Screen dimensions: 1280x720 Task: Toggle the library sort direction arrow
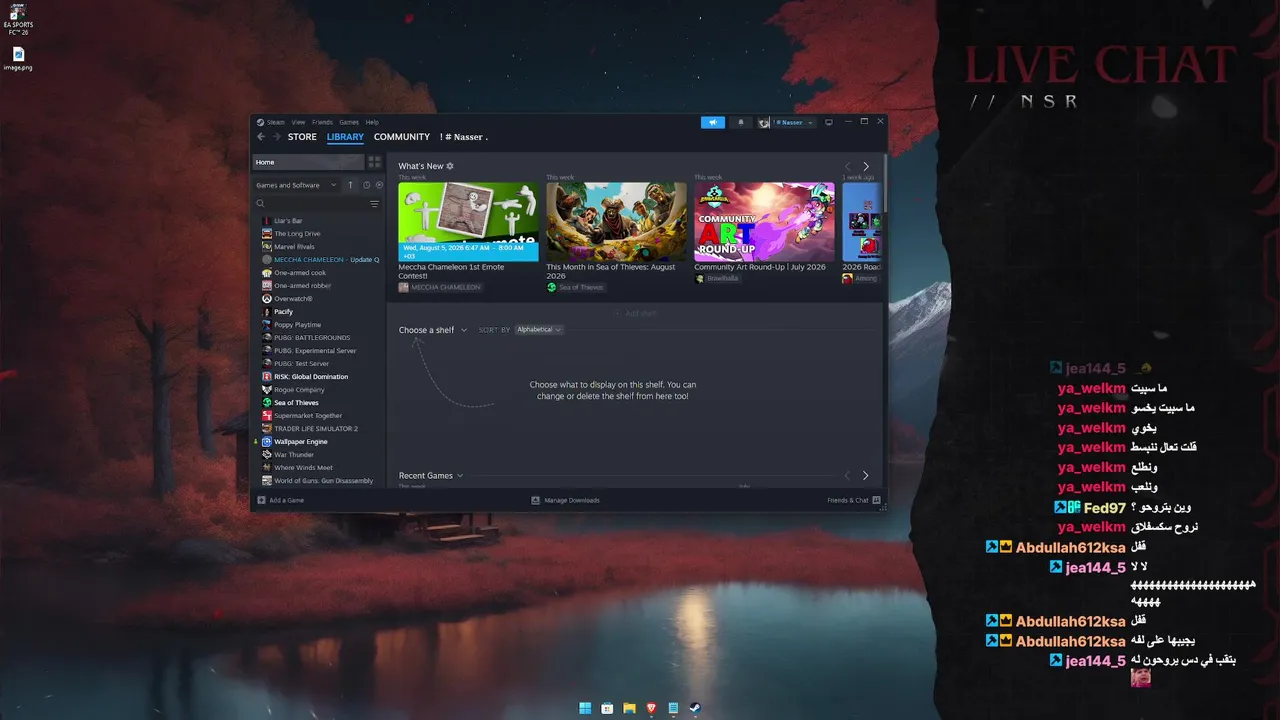[x=350, y=185]
